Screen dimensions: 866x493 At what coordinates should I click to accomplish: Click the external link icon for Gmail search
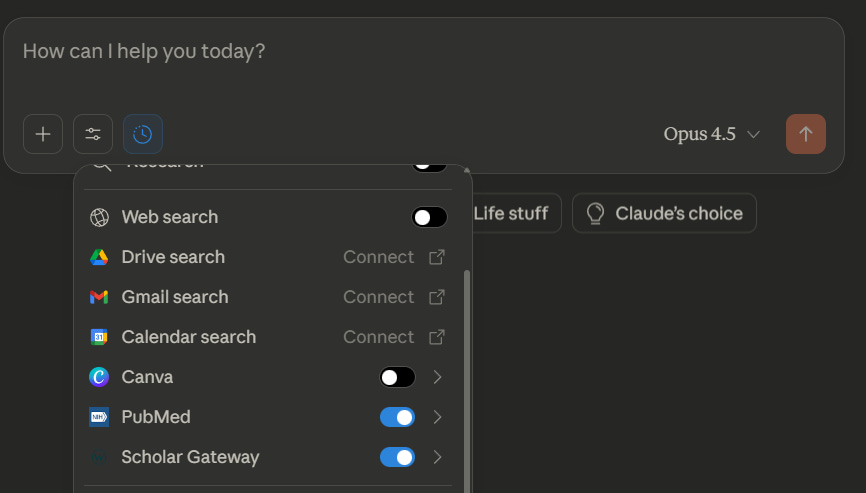[437, 297]
